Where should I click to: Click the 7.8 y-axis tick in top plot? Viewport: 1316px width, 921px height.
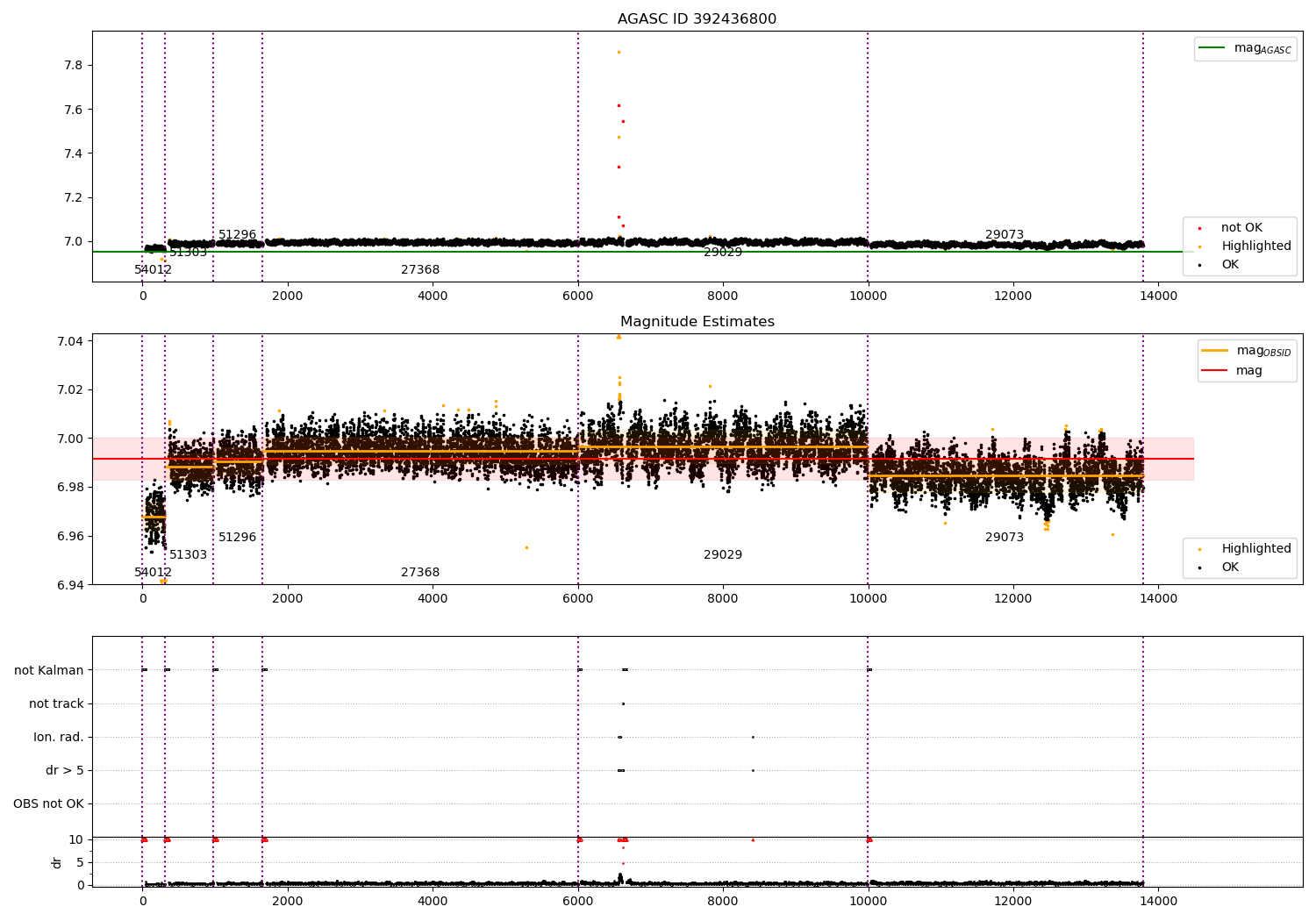click(73, 66)
